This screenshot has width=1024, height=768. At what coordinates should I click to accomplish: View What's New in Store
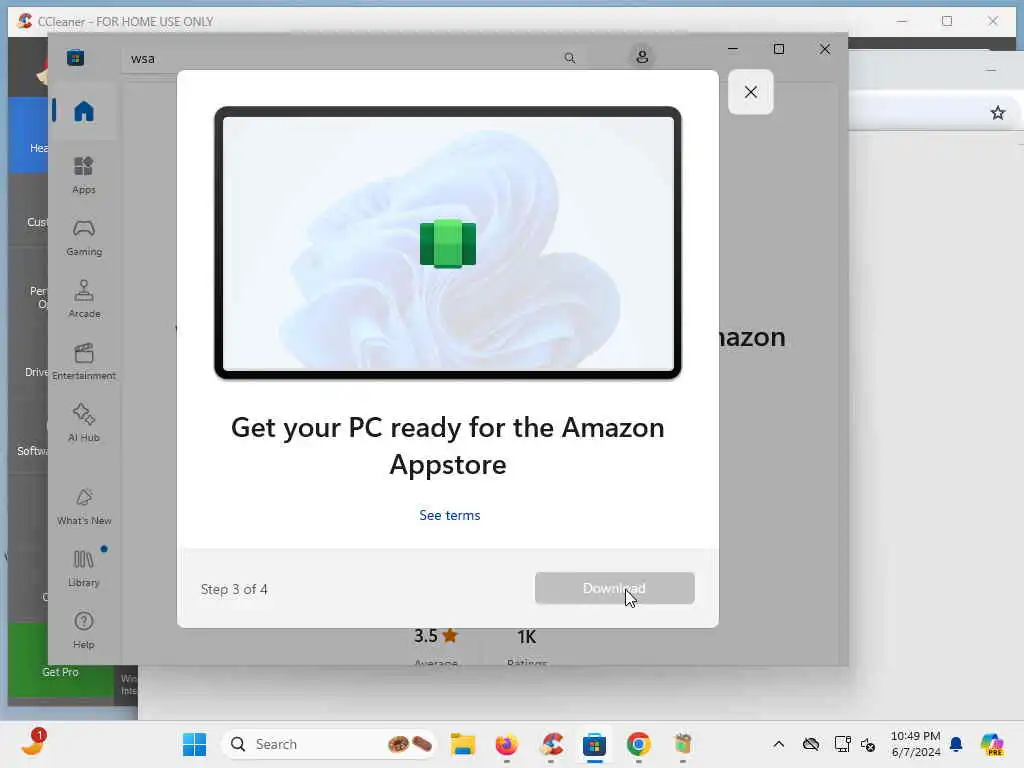pyautogui.click(x=84, y=506)
